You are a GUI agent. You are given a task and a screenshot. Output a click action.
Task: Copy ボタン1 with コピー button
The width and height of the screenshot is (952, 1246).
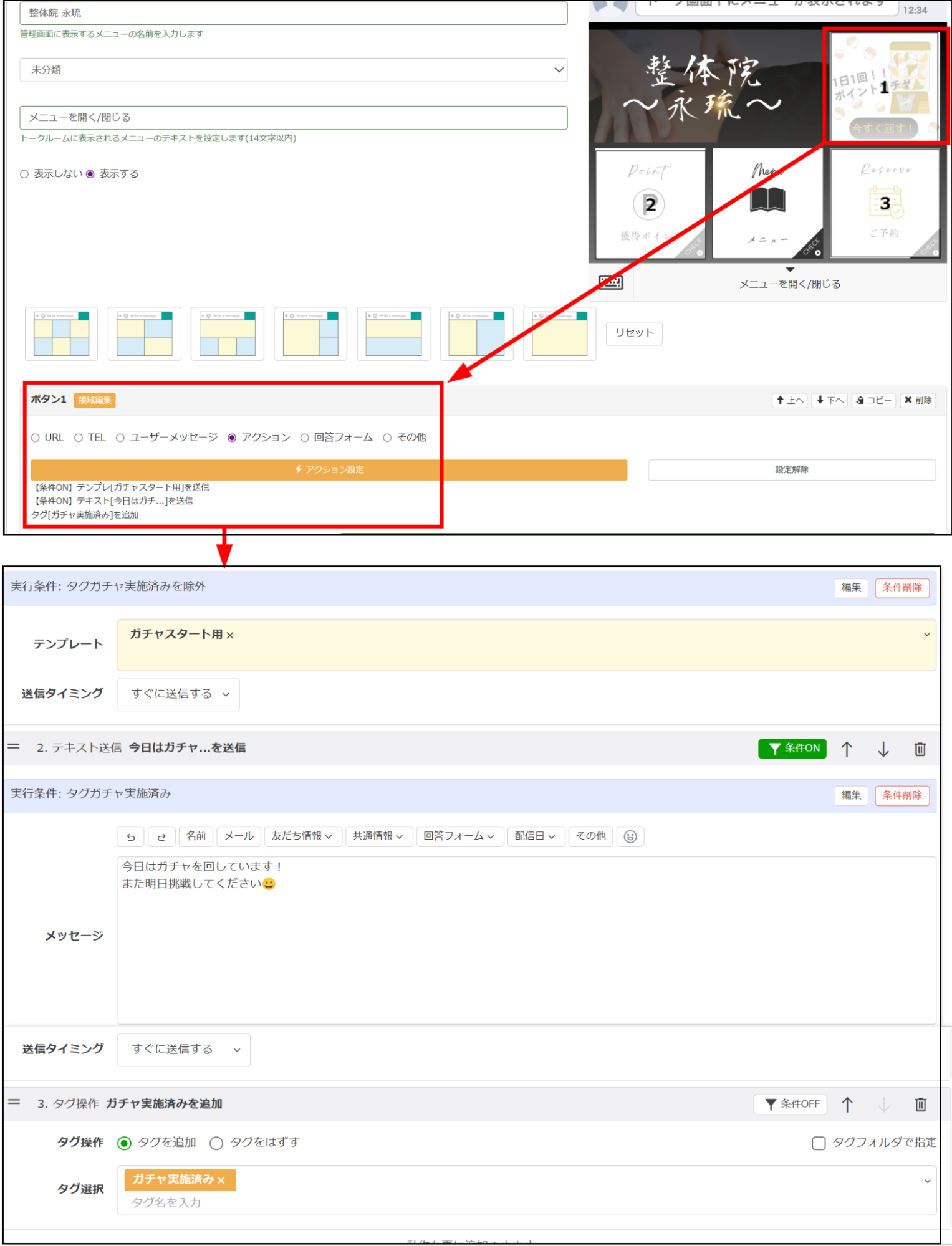[x=873, y=400]
